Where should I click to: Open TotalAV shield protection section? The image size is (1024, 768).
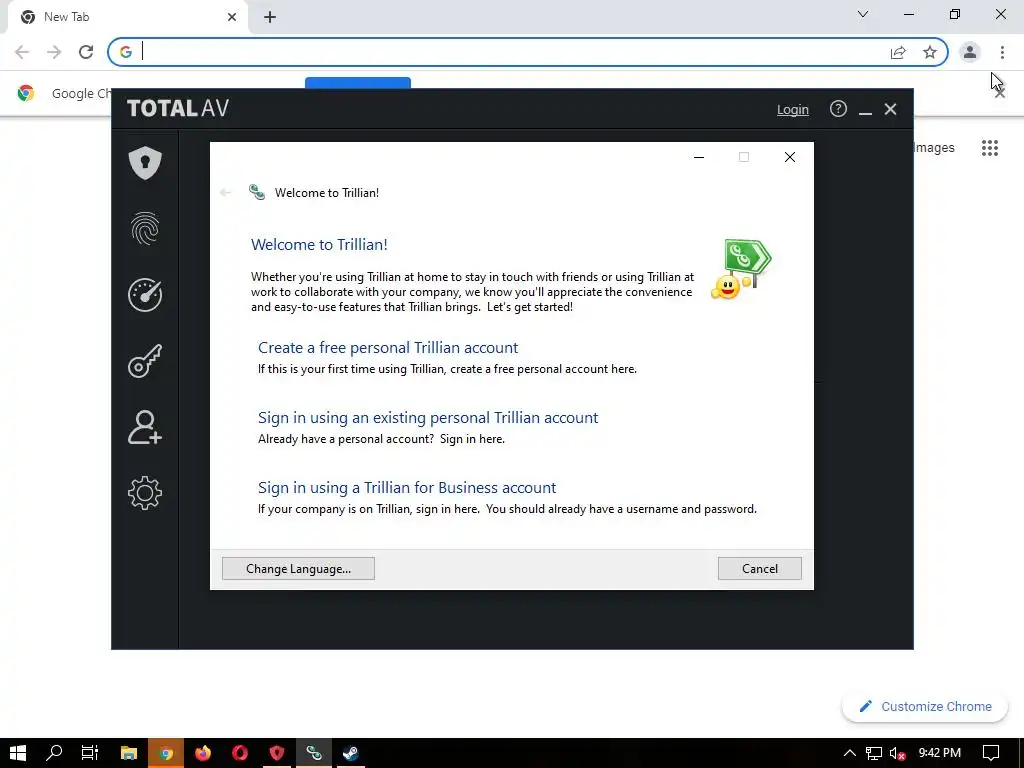(145, 163)
